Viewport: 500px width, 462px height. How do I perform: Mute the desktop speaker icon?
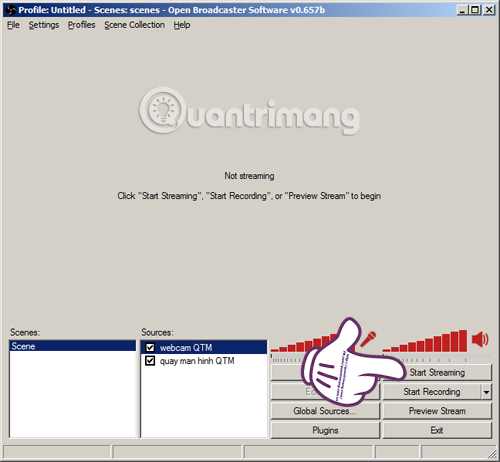(480, 339)
